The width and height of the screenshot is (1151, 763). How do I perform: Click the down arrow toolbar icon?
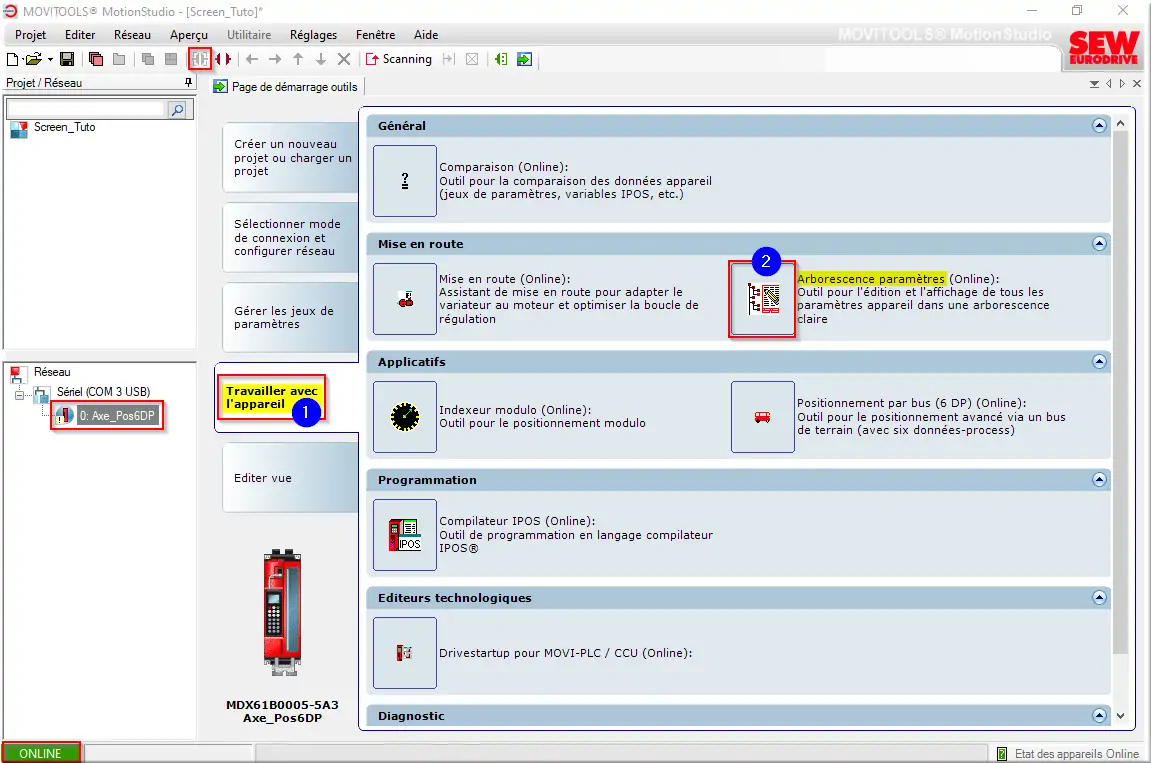(x=321, y=59)
